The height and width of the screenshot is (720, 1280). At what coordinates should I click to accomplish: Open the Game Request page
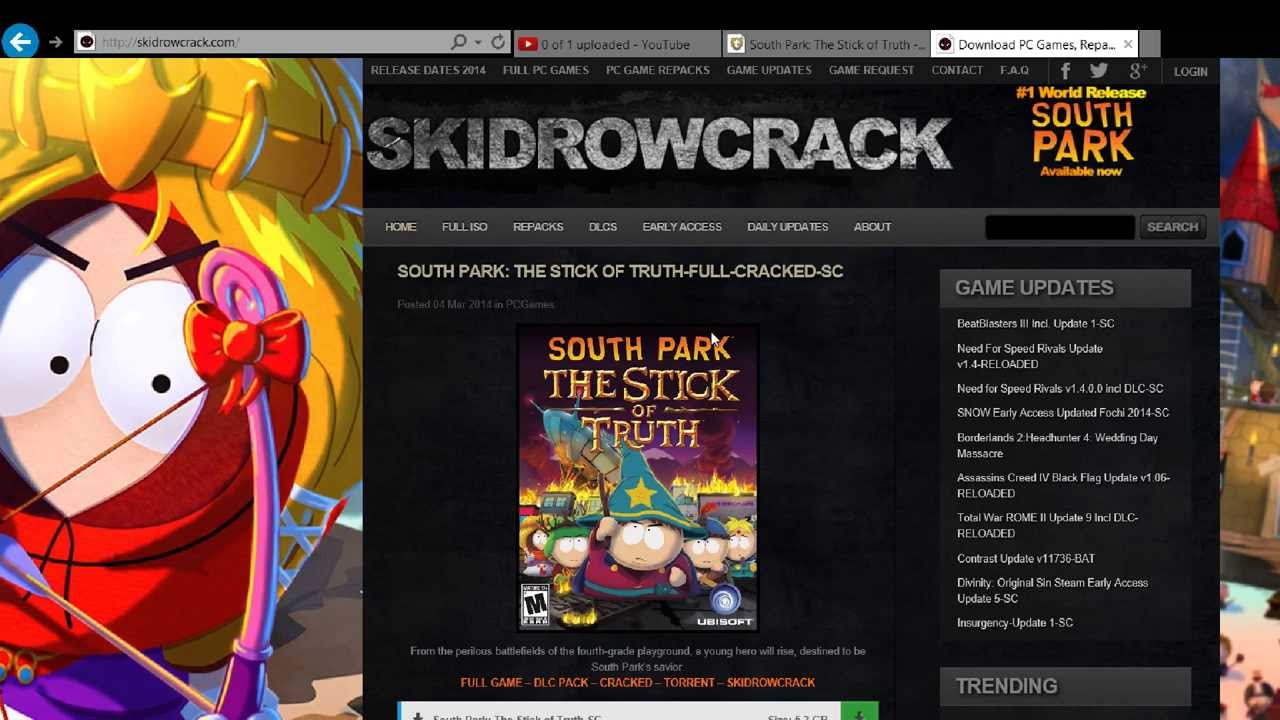871,70
